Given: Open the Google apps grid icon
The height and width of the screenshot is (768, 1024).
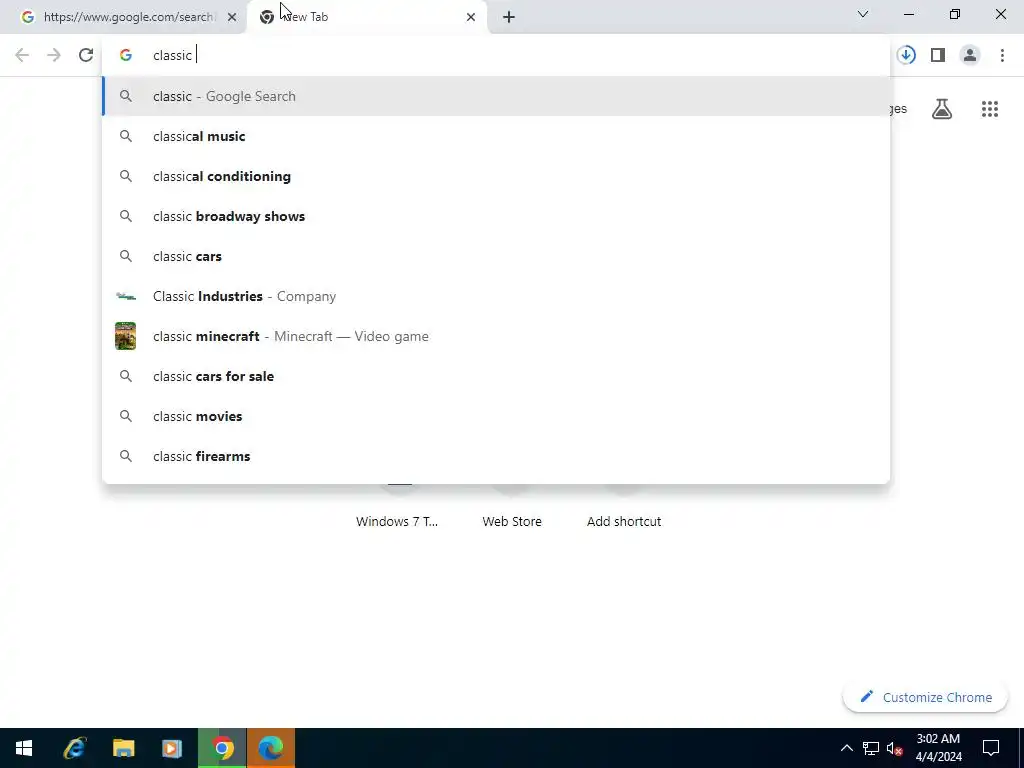Looking at the screenshot, I should [x=990, y=109].
